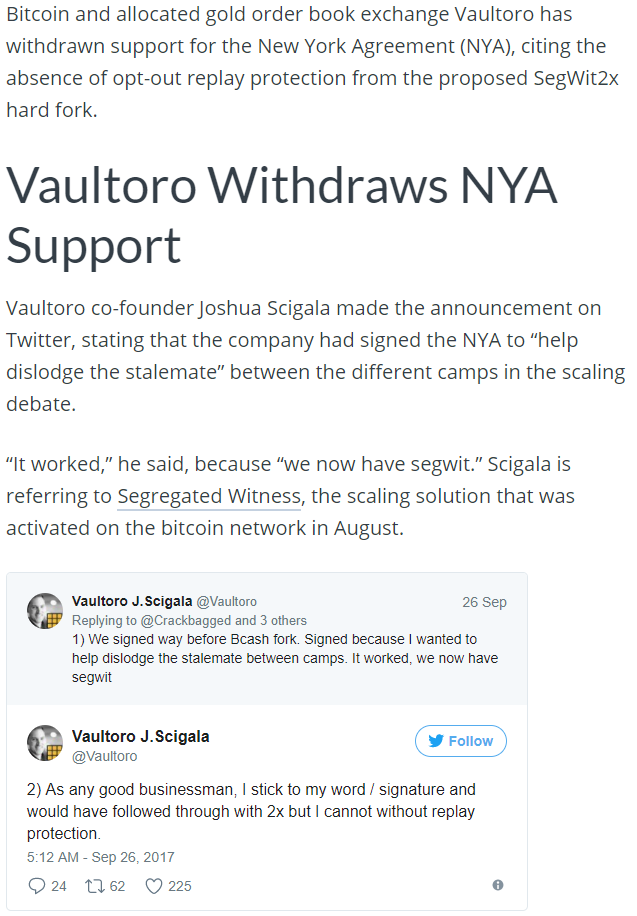Screen dimensions: 637x916
Task: Open the 5:12 AM - Sep 26, 2017 timestamp
Action: 101,857
